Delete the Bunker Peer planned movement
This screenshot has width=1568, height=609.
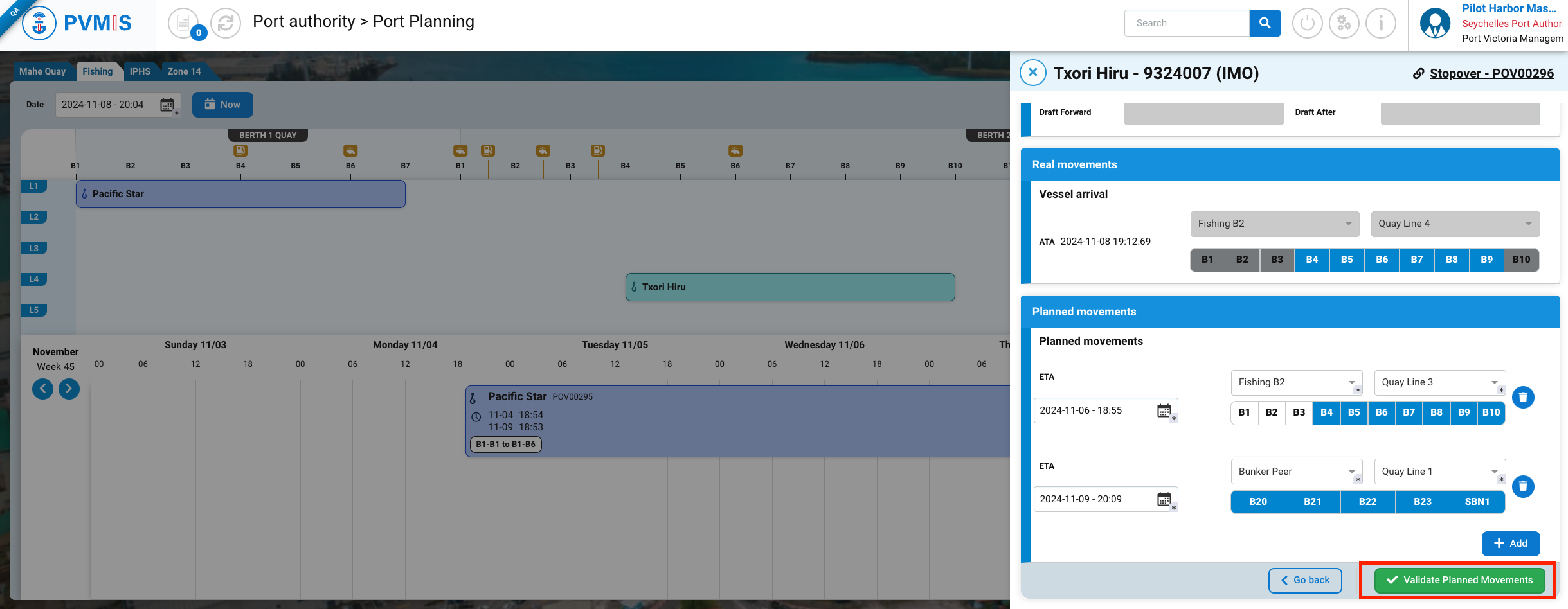click(x=1522, y=486)
